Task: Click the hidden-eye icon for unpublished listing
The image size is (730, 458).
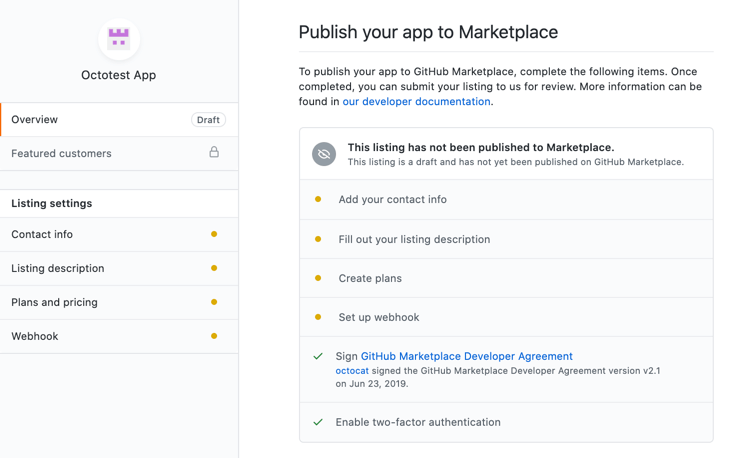Action: [324, 154]
